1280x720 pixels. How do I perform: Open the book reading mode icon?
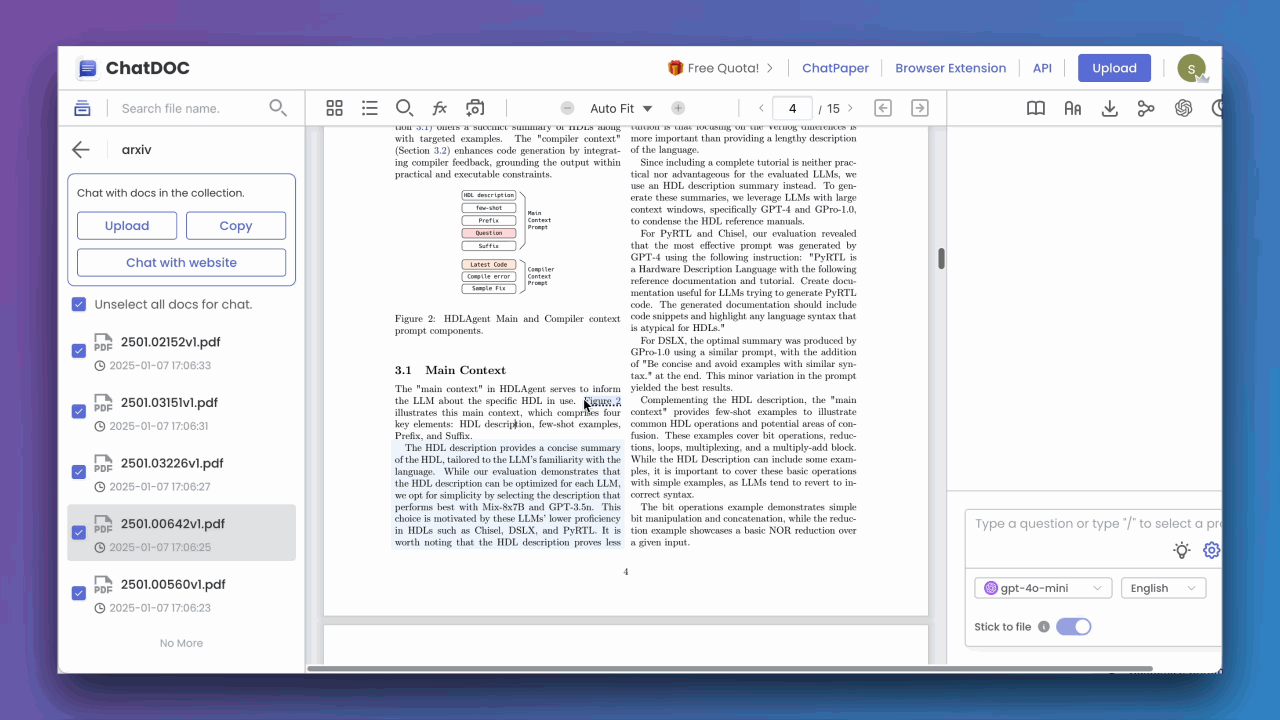[x=1036, y=108]
